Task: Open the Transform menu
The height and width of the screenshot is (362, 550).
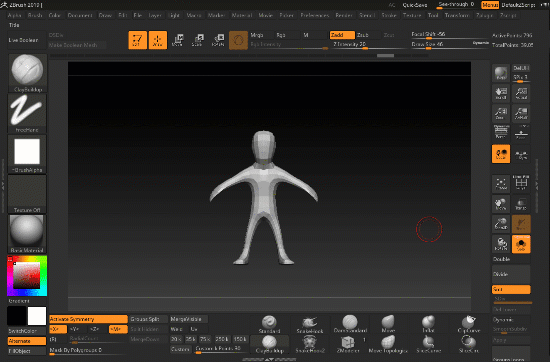Action: tap(457, 15)
